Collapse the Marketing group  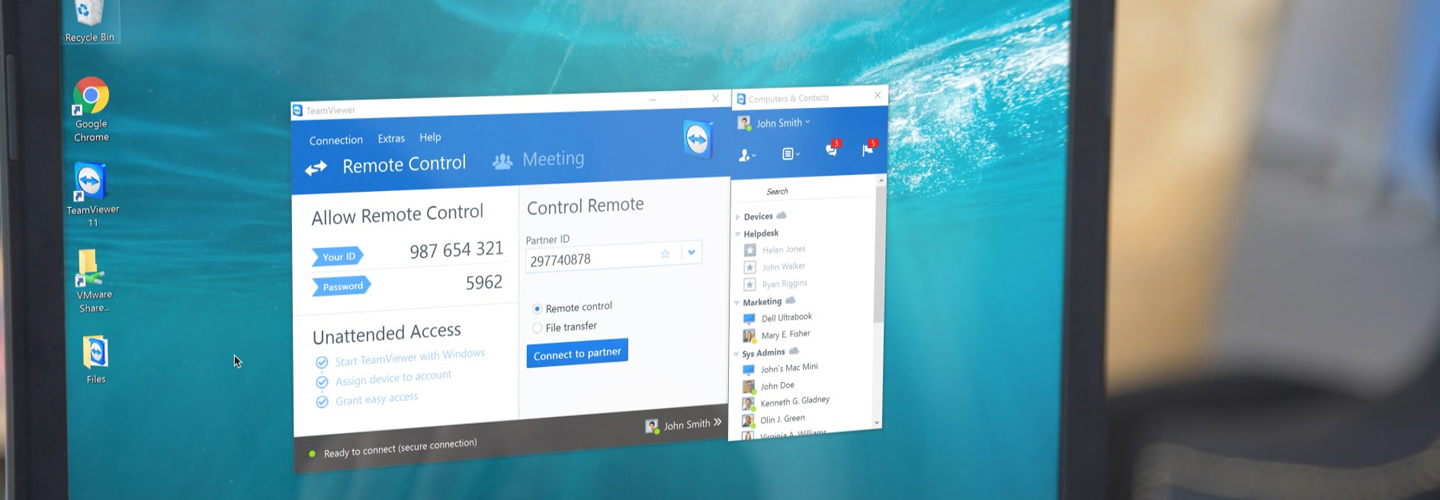click(738, 302)
